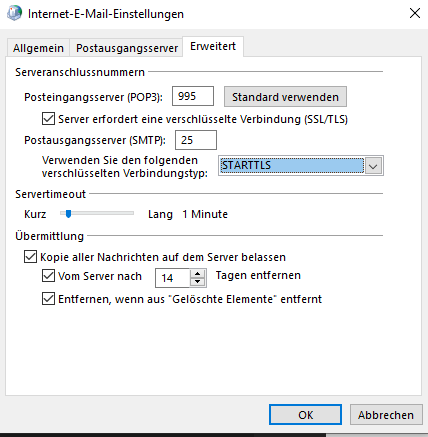Screen dimensions: 428x437
Task: Uncheck Kopie aller Nachrichten auf dem Server belassen
Action: (x=30, y=257)
